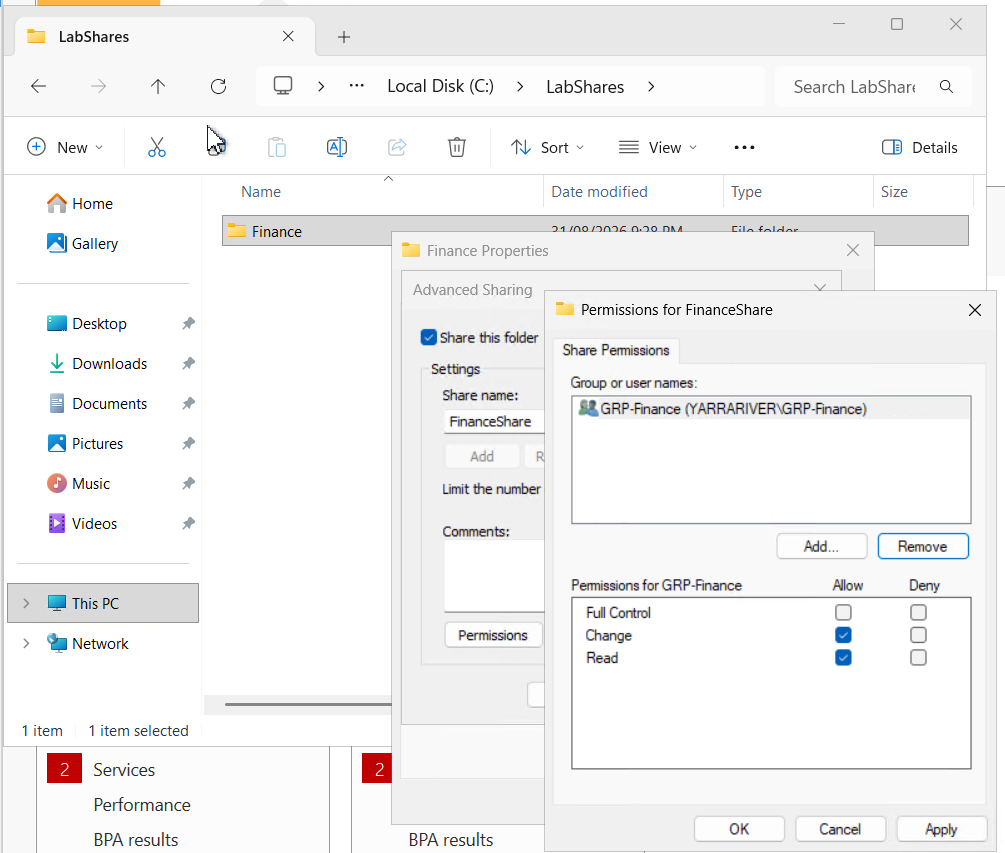Select GRP-Finance in group list
The image size is (1005, 853).
770,408
